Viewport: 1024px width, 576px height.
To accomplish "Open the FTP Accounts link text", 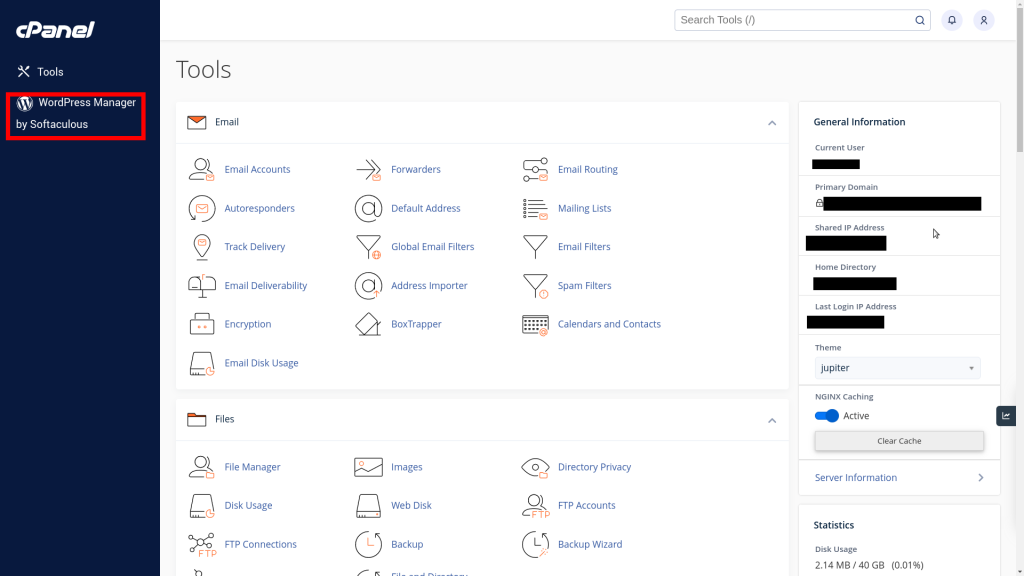I will pos(586,505).
